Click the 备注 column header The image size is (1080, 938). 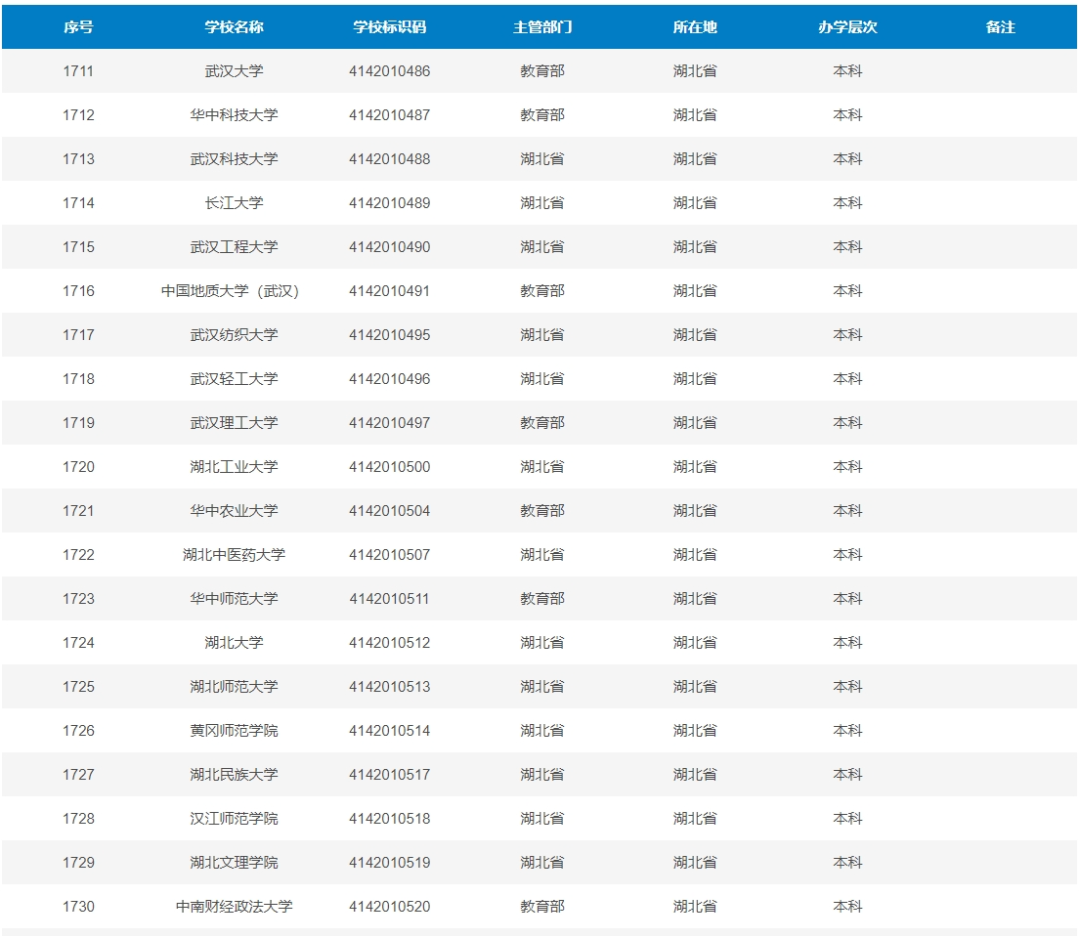coord(1000,27)
